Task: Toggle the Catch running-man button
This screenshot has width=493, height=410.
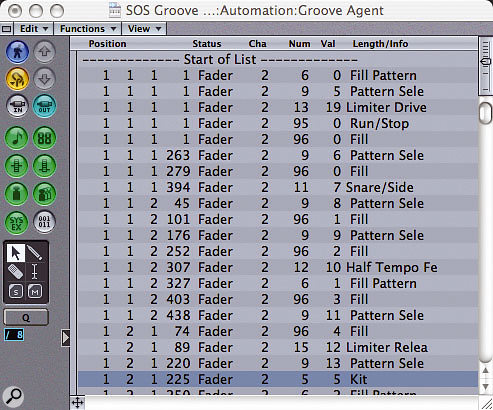Action: pyautogui.click(x=17, y=52)
